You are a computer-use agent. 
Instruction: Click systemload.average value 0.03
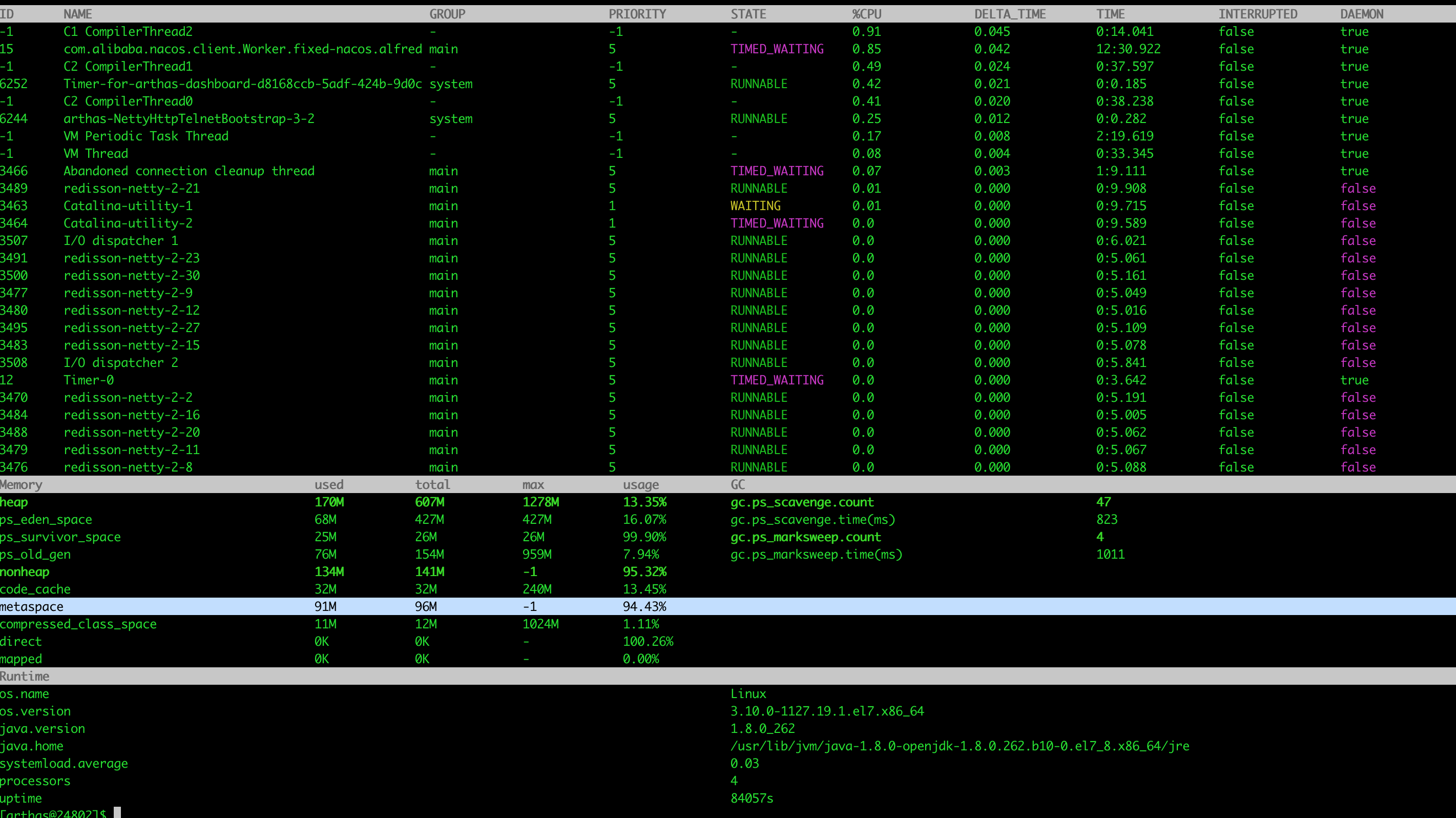coord(744,764)
